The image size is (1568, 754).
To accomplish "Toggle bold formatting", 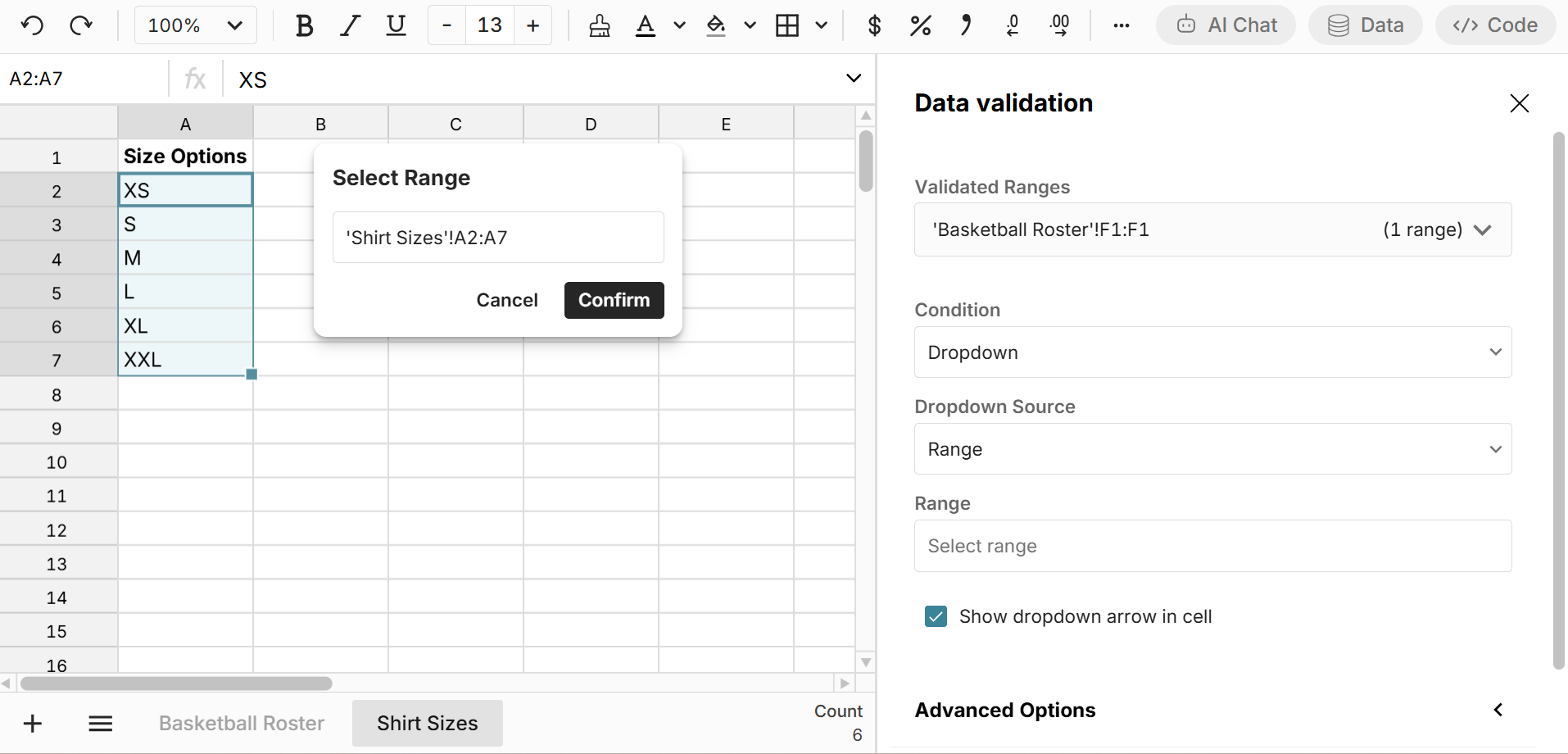I will [x=304, y=25].
